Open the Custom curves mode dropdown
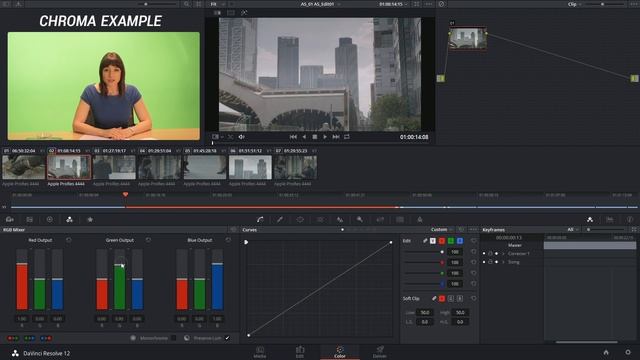This screenshot has height=360, width=640. click(442, 230)
